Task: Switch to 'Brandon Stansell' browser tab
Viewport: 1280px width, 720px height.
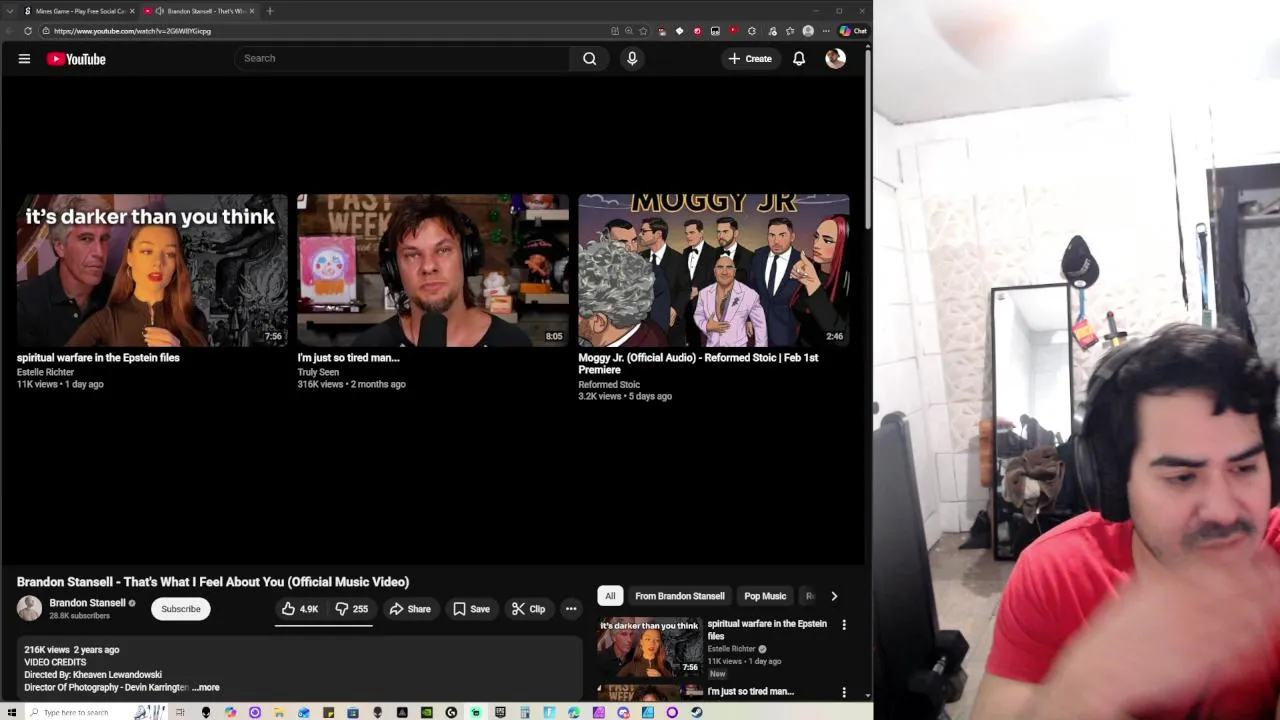Action: click(x=199, y=11)
